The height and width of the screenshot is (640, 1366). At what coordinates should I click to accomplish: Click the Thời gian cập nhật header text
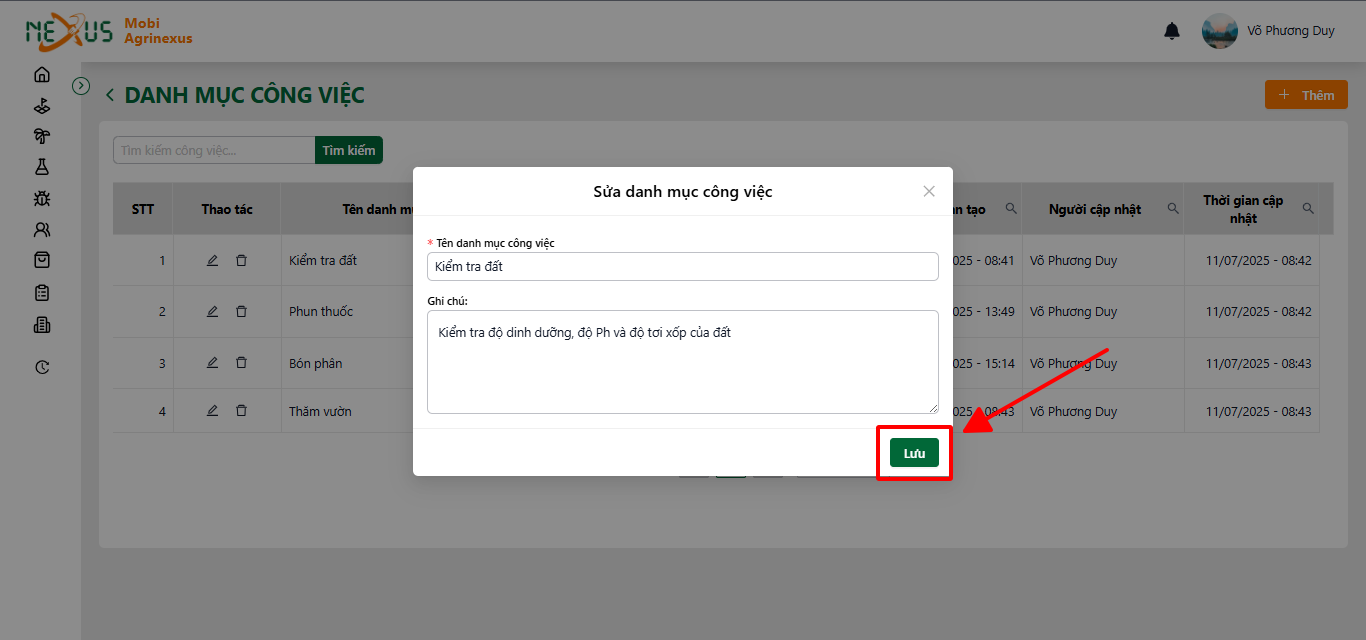1243,209
